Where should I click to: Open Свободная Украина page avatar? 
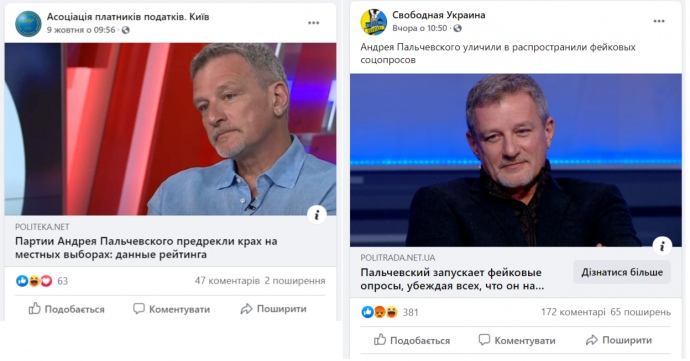[x=374, y=22]
